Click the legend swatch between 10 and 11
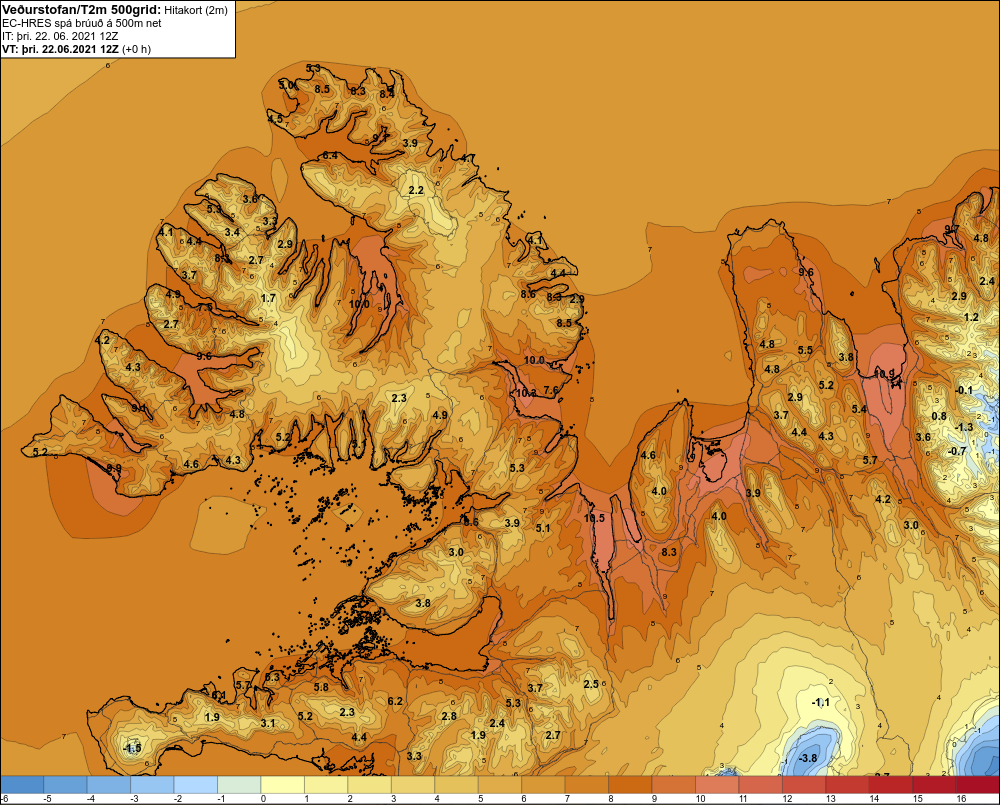The width and height of the screenshot is (1000, 805). (717, 785)
